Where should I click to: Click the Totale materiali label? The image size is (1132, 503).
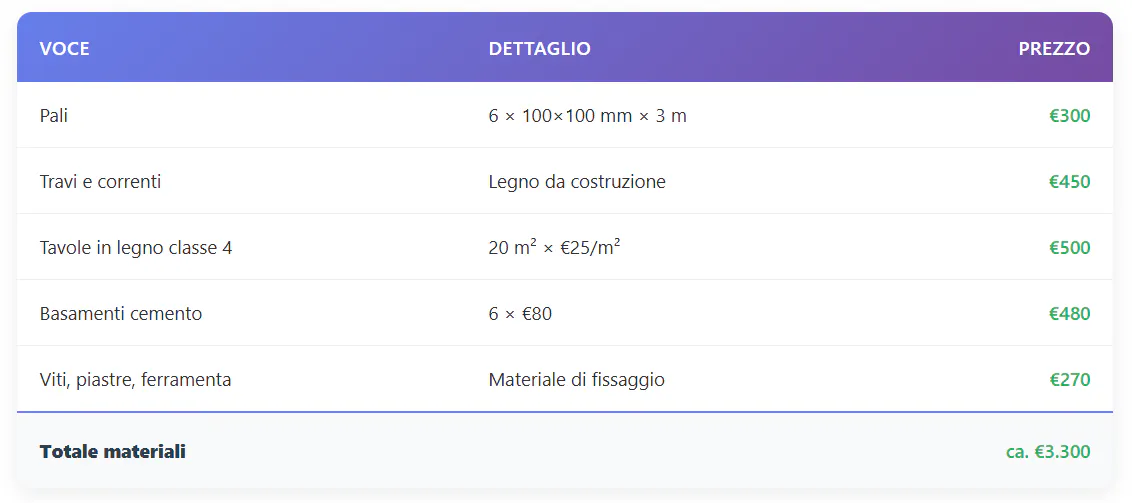[113, 452]
